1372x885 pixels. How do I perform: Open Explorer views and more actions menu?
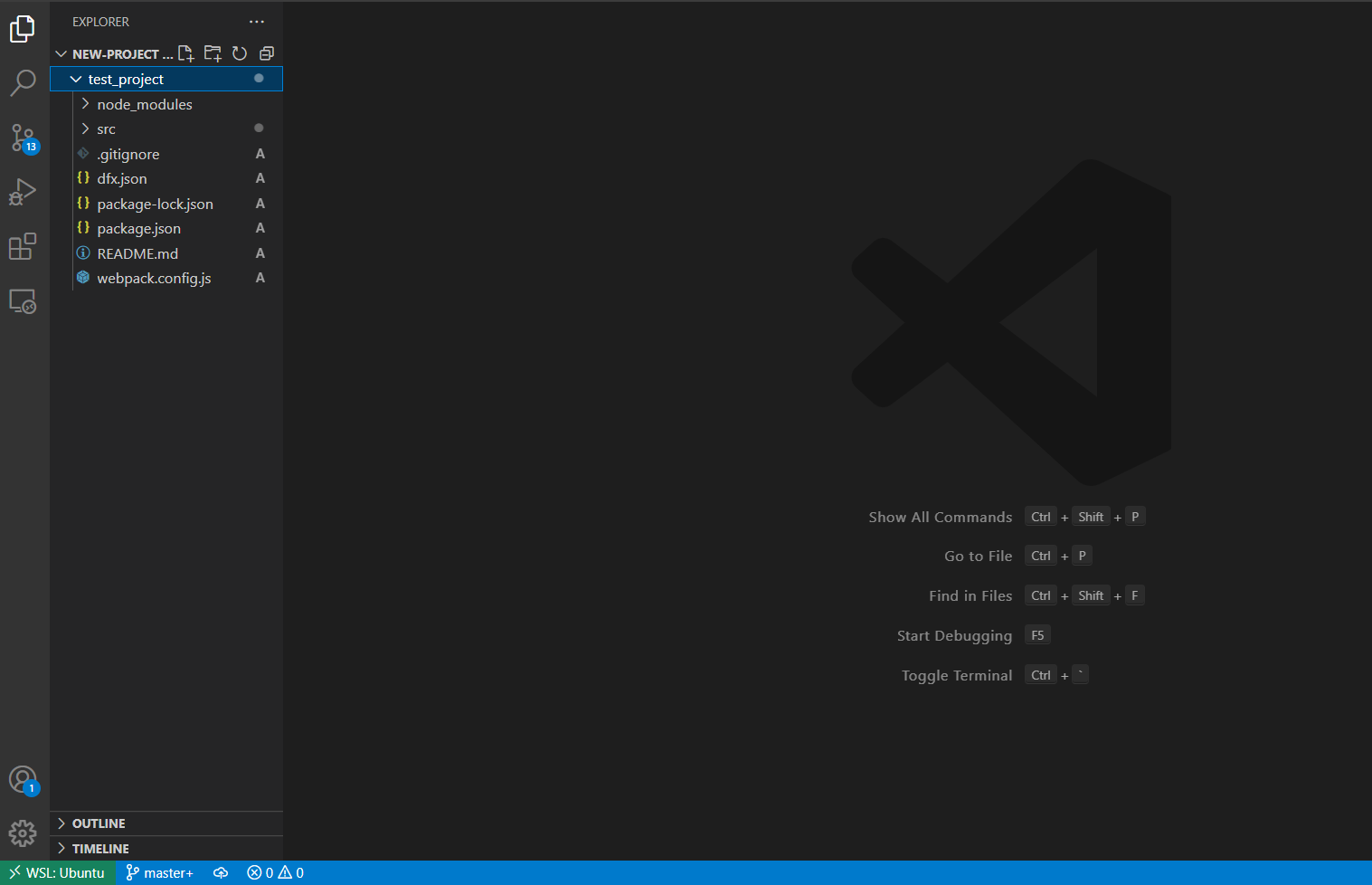tap(257, 22)
